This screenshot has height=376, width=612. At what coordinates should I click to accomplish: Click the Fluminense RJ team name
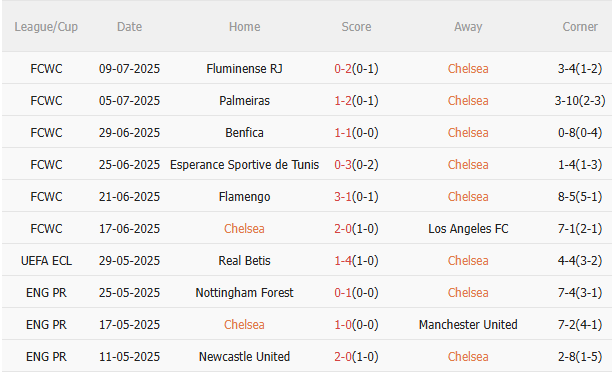[x=244, y=69]
